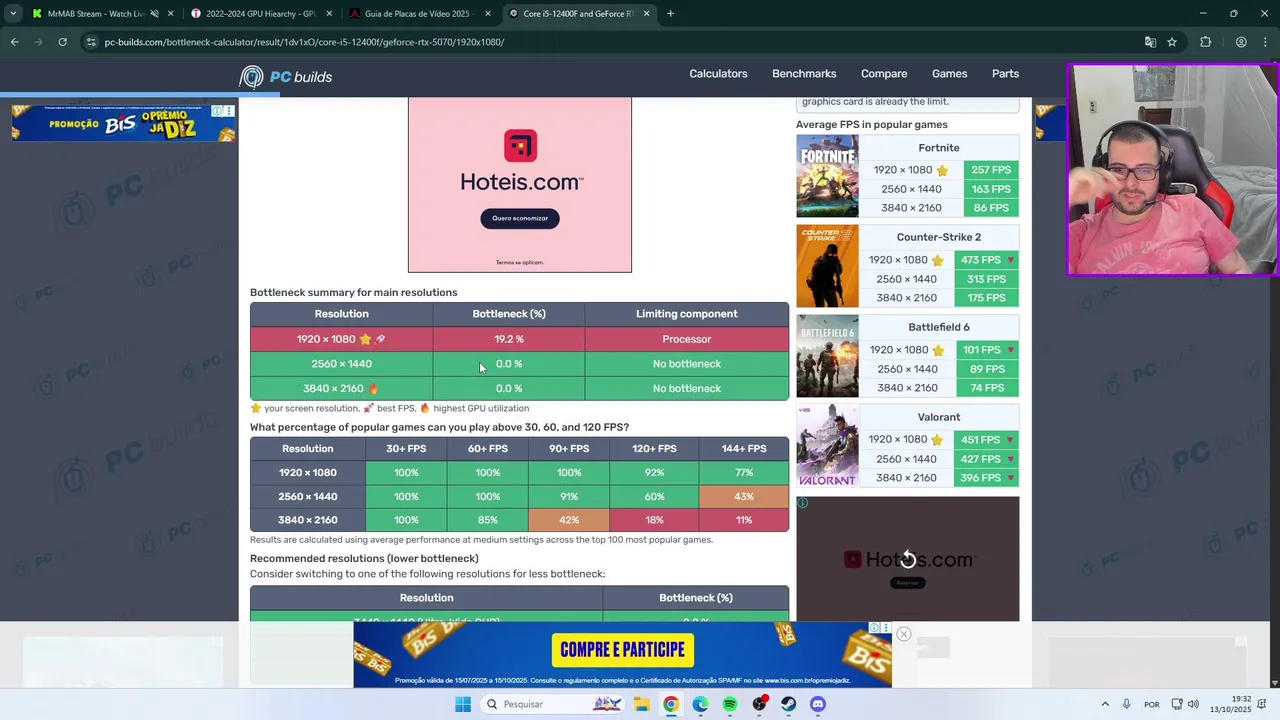1280x720 pixels.
Task: Open the Compare menu
Action: pos(884,74)
